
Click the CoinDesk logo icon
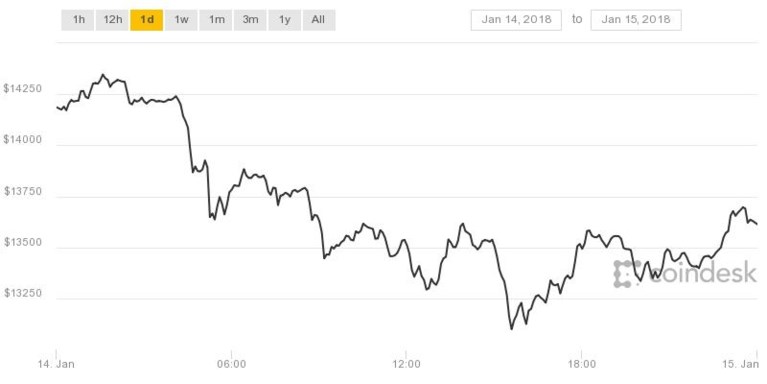tap(627, 273)
